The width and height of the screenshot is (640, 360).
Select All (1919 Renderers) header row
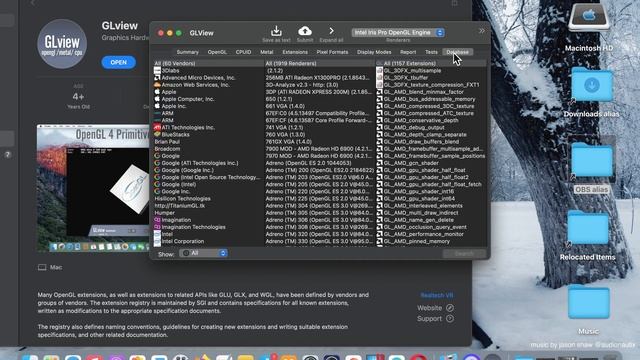(x=319, y=63)
